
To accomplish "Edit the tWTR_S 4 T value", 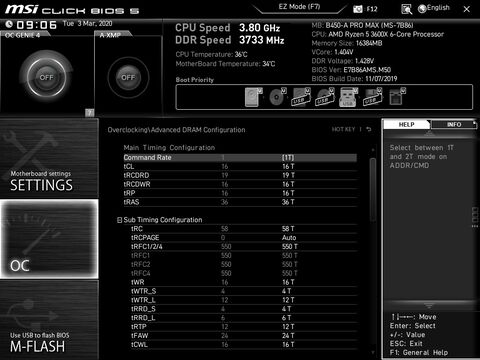I will pyautogui.click(x=287, y=291).
